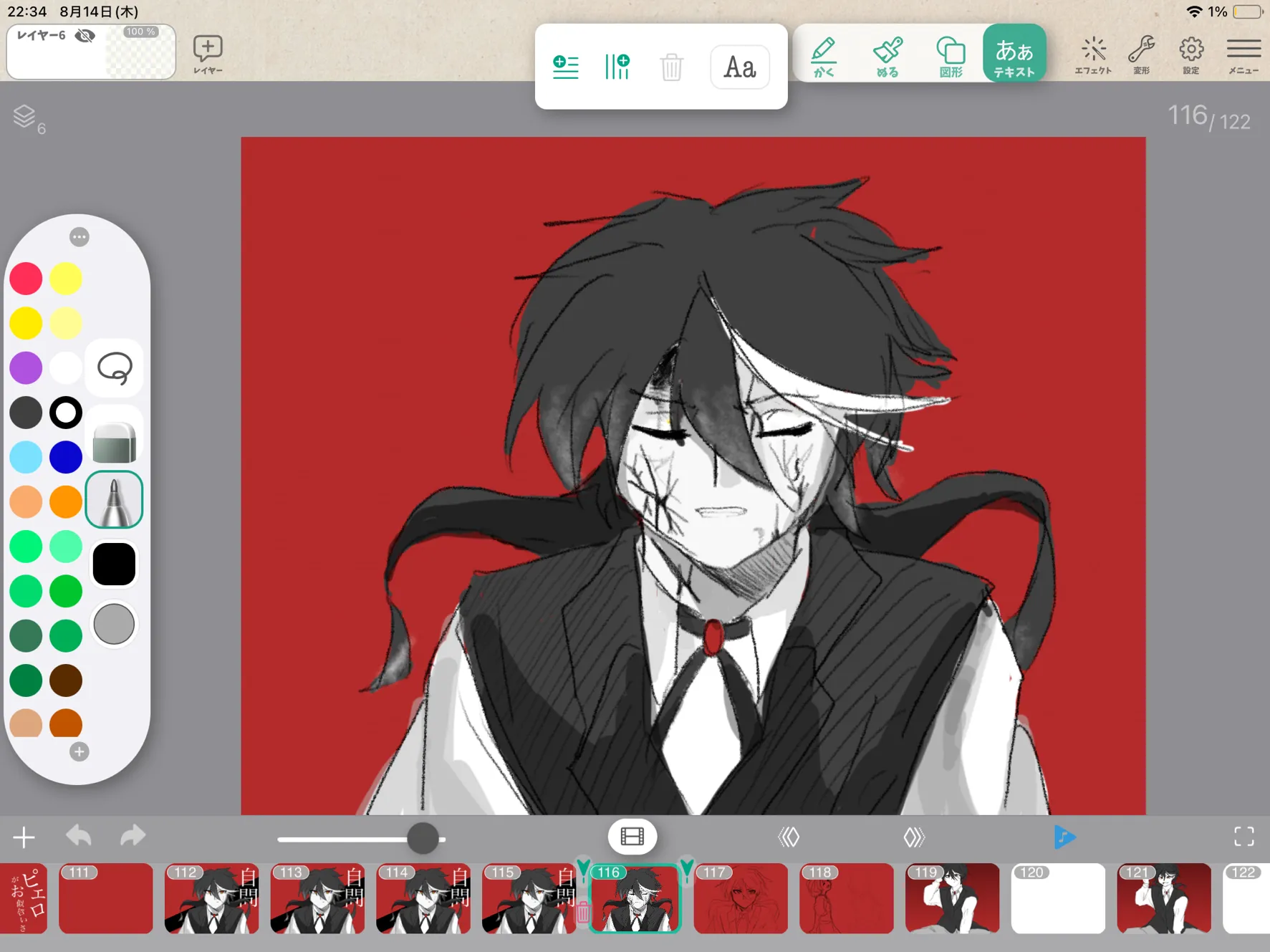The image size is (1270, 952).
Task: Pick the dark brown color swatch
Action: (x=66, y=681)
